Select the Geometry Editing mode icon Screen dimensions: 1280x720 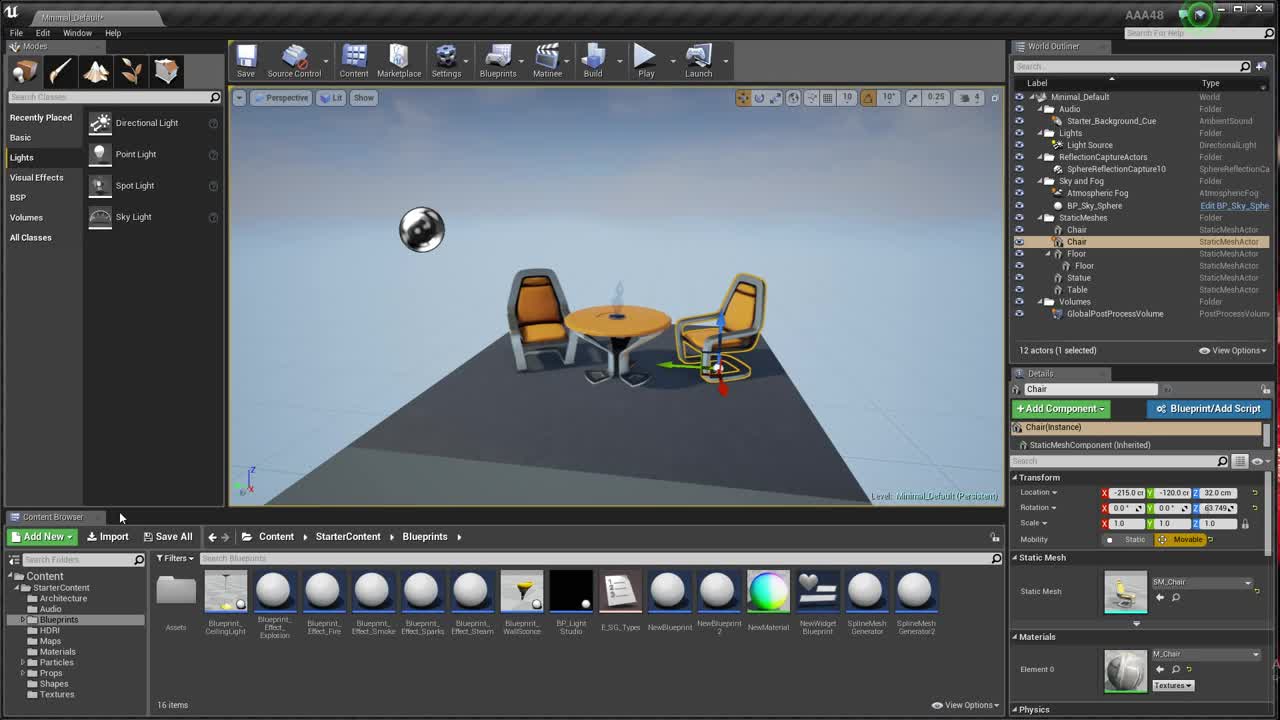pos(166,71)
